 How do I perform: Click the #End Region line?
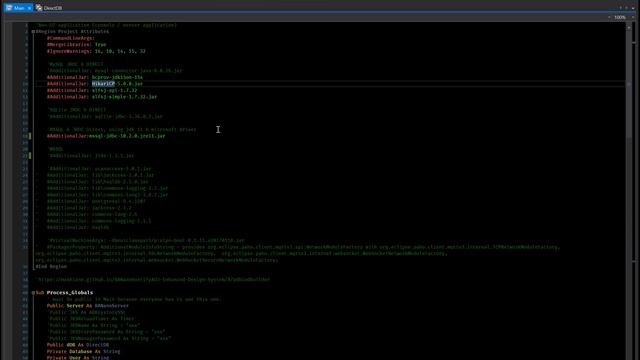pyautogui.click(x=51, y=267)
